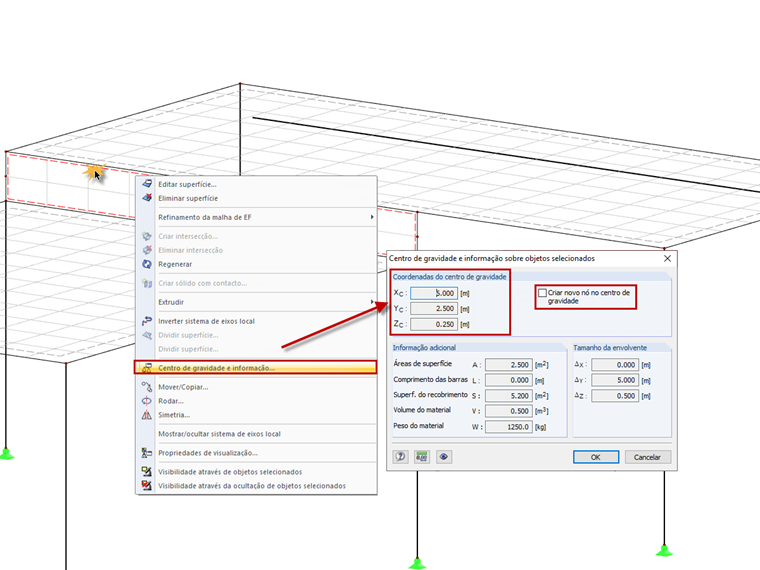Screen dimensions: 760x570
Task: Confirm the dialog with OK
Action: (x=596, y=457)
